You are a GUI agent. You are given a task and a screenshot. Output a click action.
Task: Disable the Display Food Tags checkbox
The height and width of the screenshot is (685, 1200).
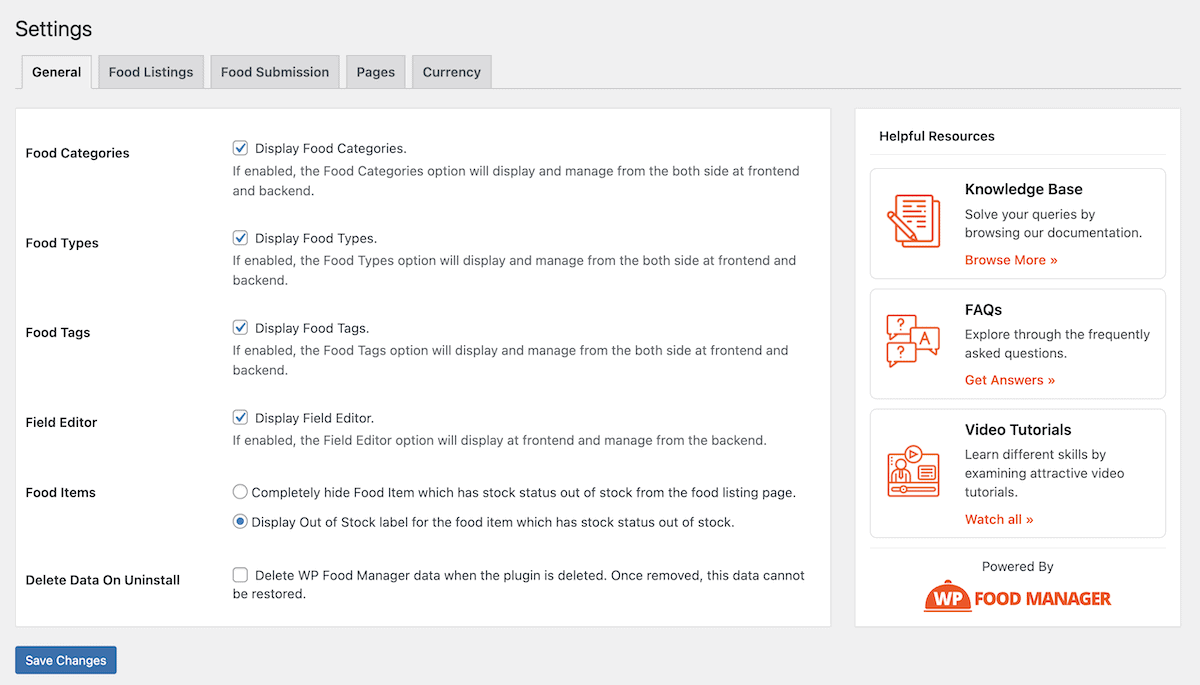coord(240,327)
